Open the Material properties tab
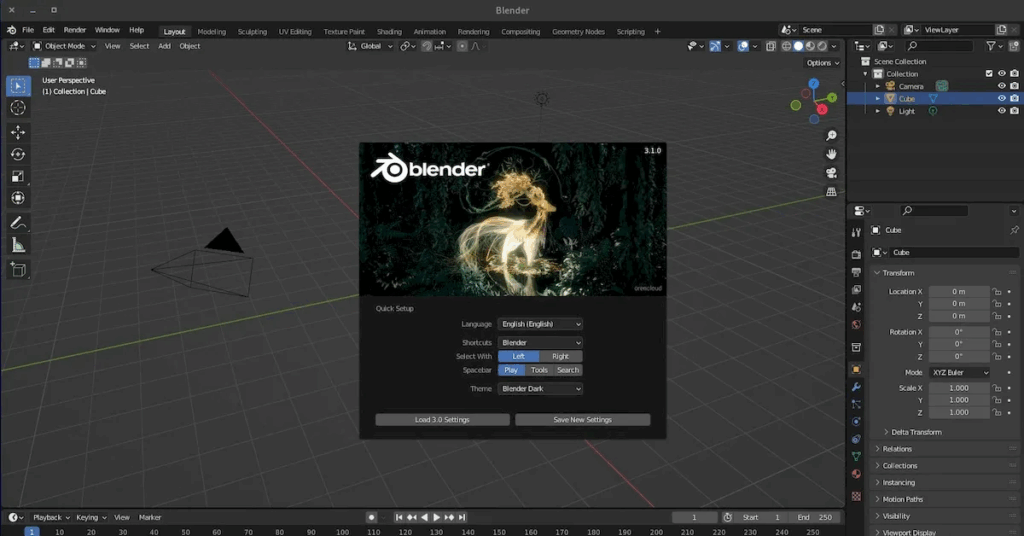The width and height of the screenshot is (1024, 536). point(856,474)
